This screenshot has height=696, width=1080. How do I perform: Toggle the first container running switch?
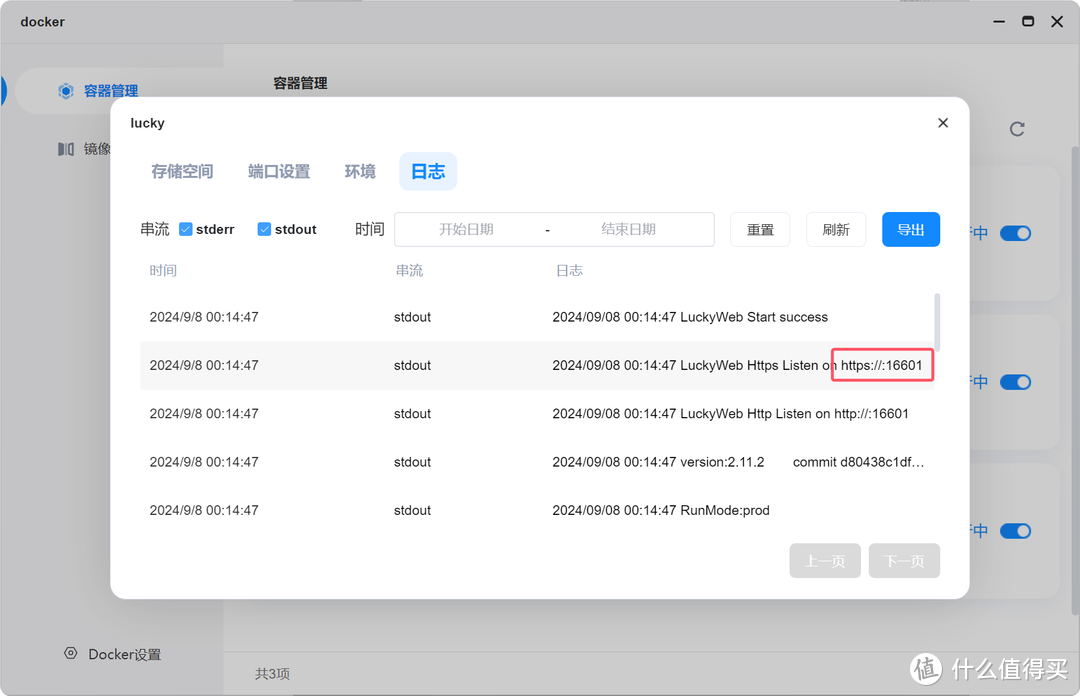click(x=1015, y=233)
